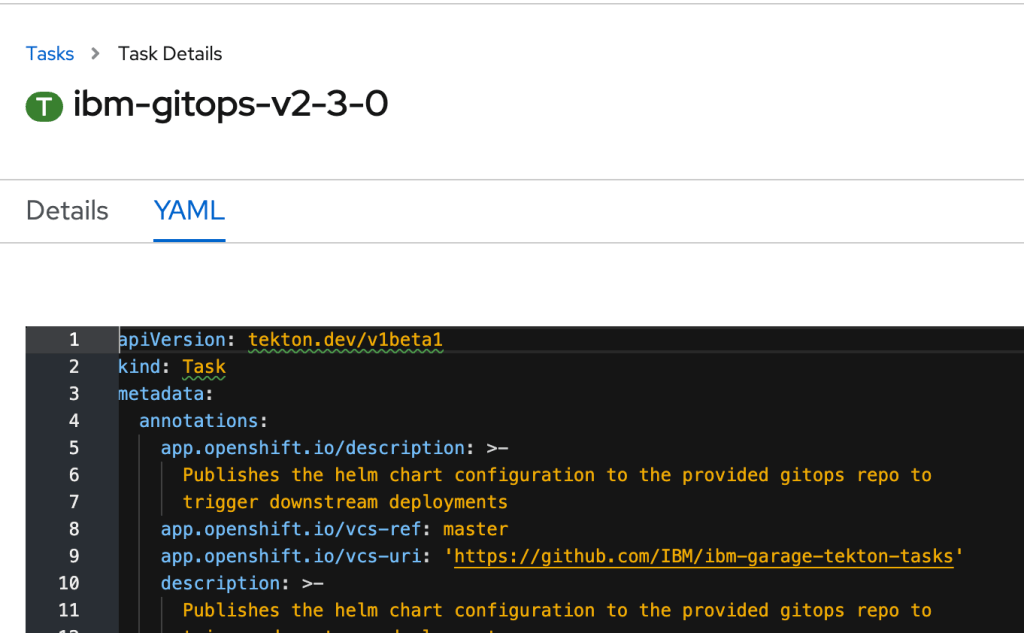Click line number 1 in editor gutter
Screen dimensions: 1024x633
tap(73, 340)
